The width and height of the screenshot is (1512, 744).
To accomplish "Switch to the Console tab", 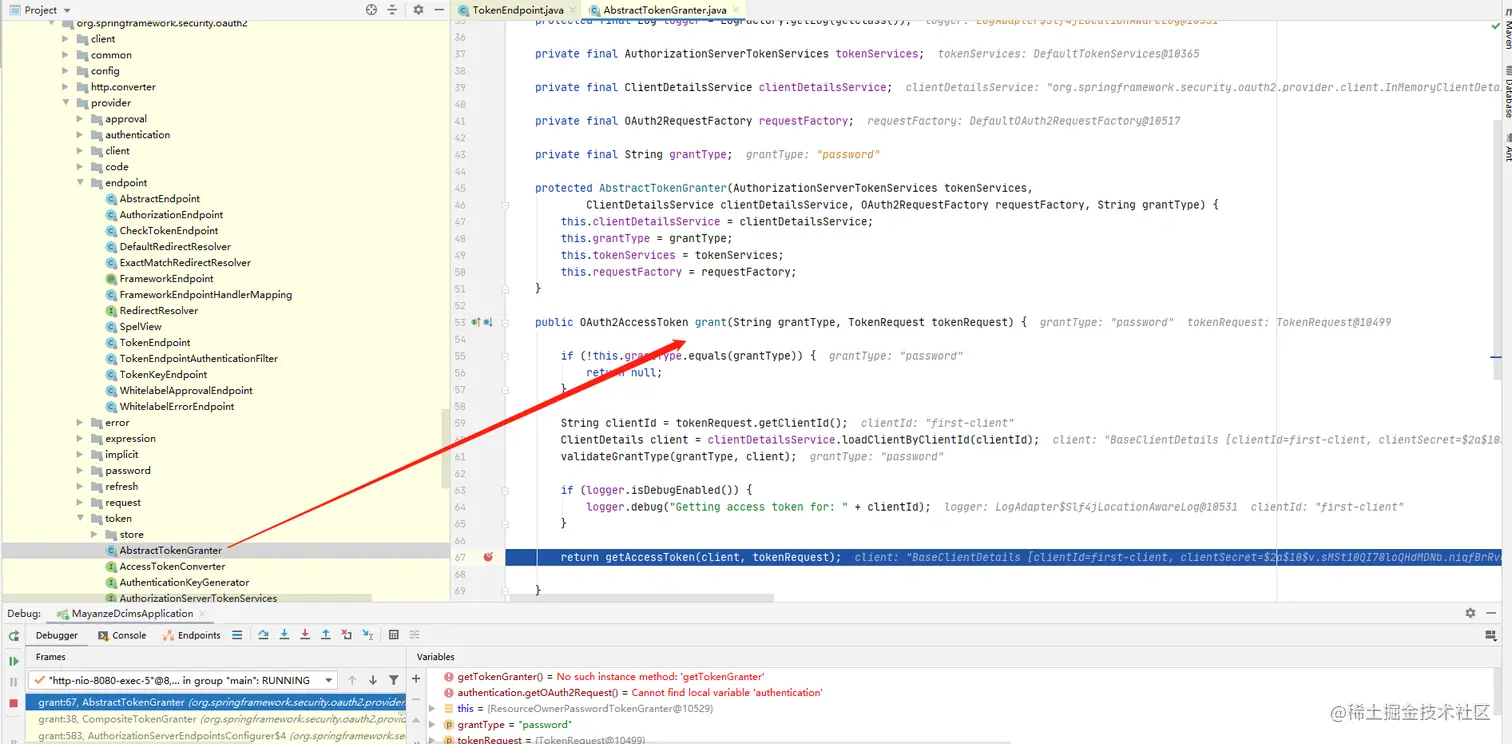I will pyautogui.click(x=122, y=635).
